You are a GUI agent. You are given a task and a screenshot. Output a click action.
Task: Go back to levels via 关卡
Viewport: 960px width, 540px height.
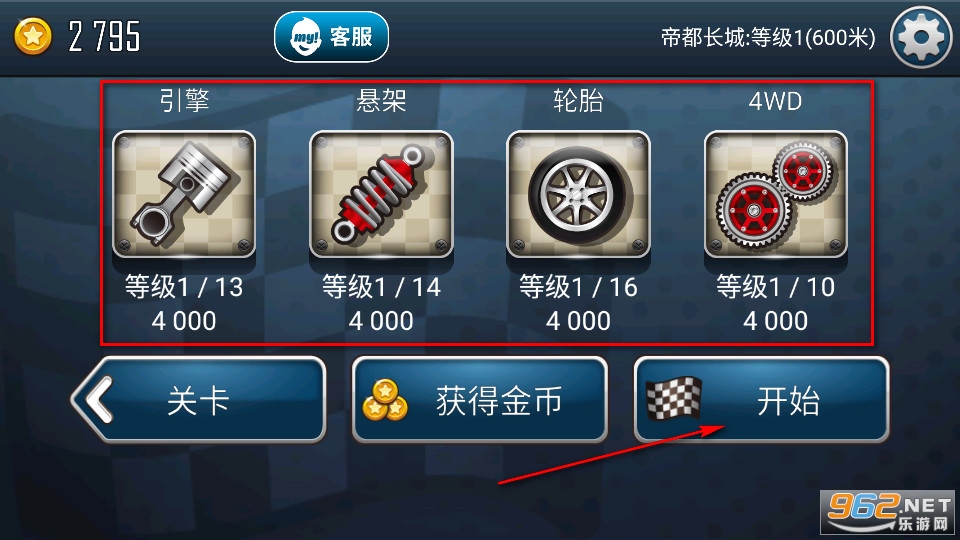[x=198, y=399]
